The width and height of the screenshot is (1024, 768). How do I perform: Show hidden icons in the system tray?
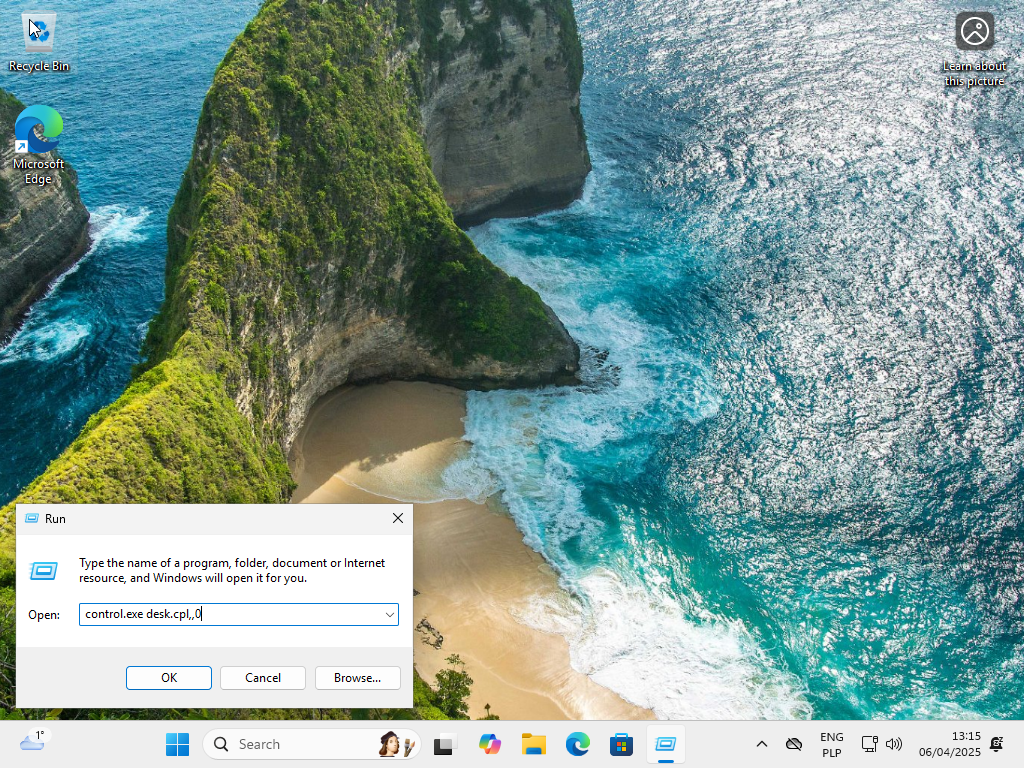click(761, 744)
